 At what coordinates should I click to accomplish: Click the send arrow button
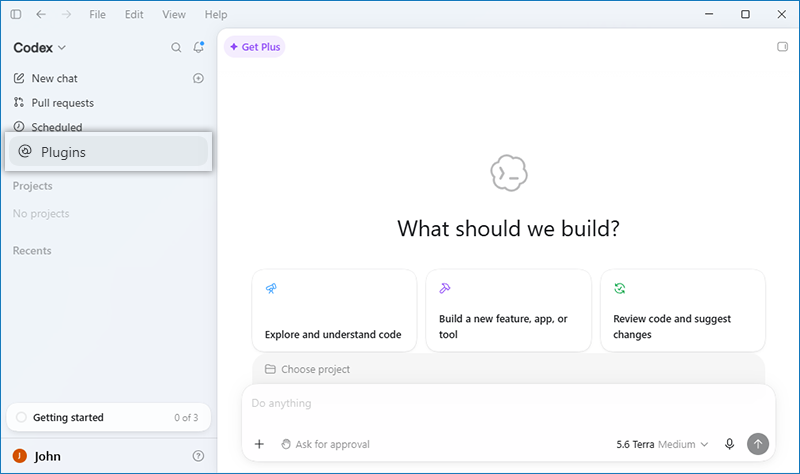click(x=758, y=444)
